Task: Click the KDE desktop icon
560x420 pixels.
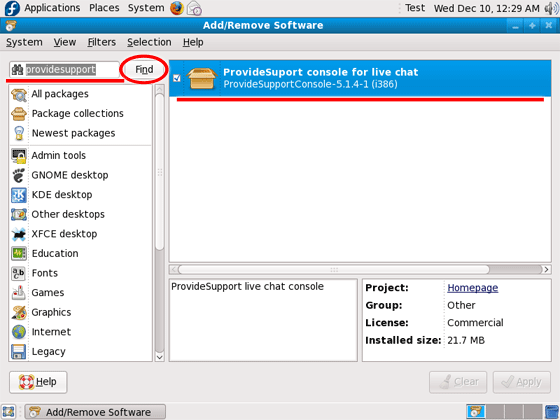Action: (x=19, y=195)
